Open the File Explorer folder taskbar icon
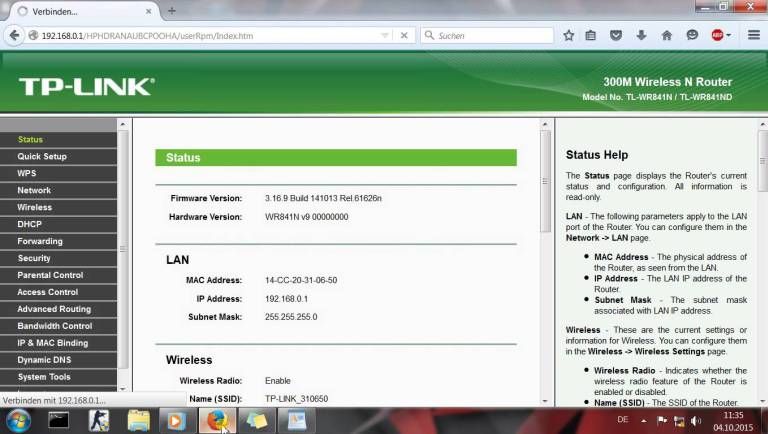 point(139,421)
